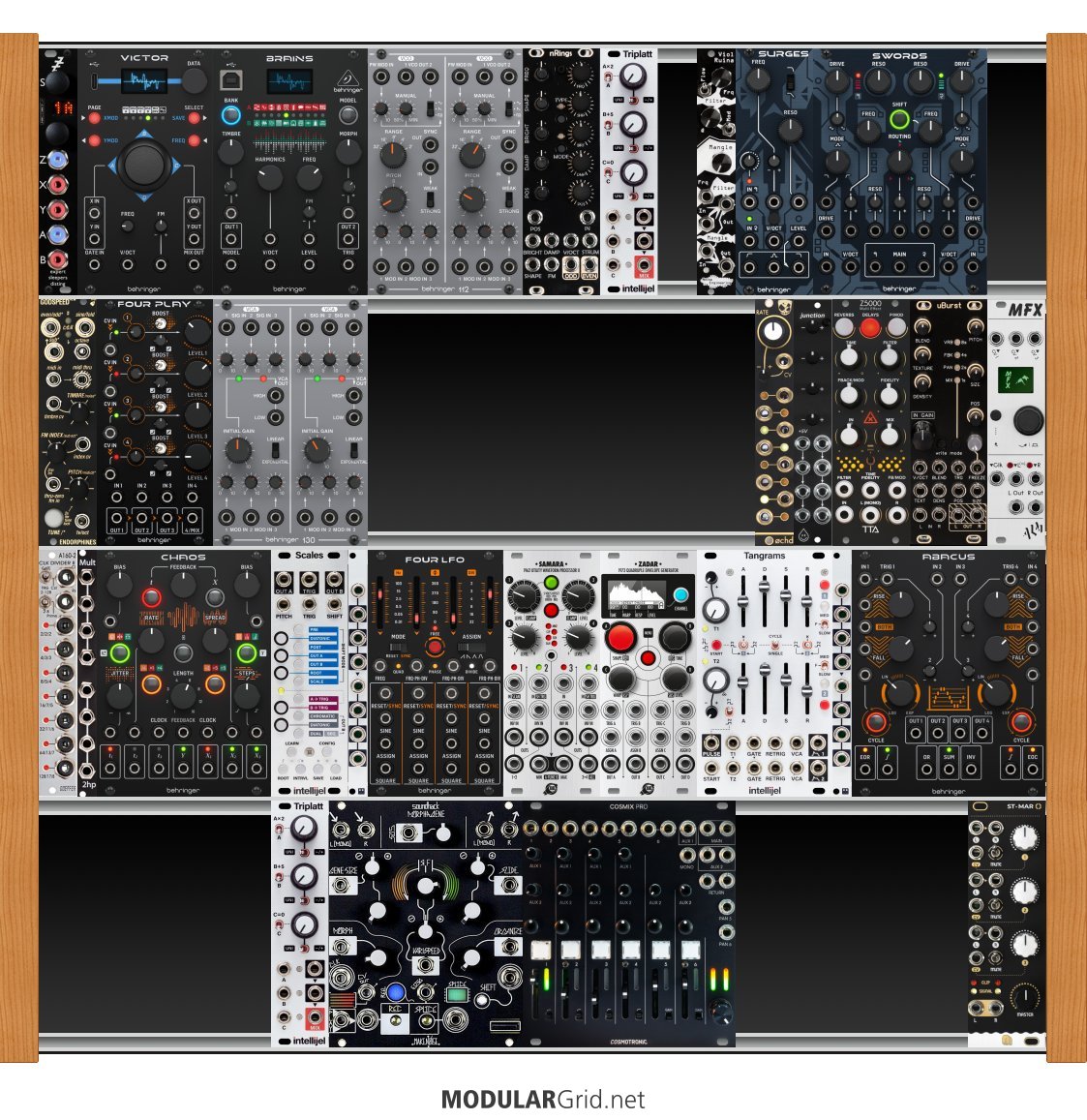Screen dimensions: 1087x1120
Task: Hit the SAVE button on Scales
Action: click(317, 769)
